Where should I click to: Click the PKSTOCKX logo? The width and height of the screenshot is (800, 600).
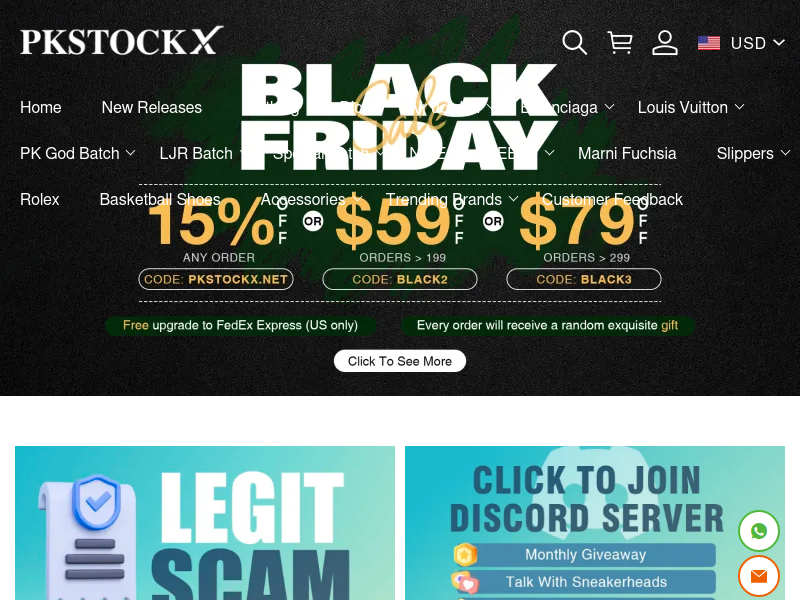tap(121, 41)
